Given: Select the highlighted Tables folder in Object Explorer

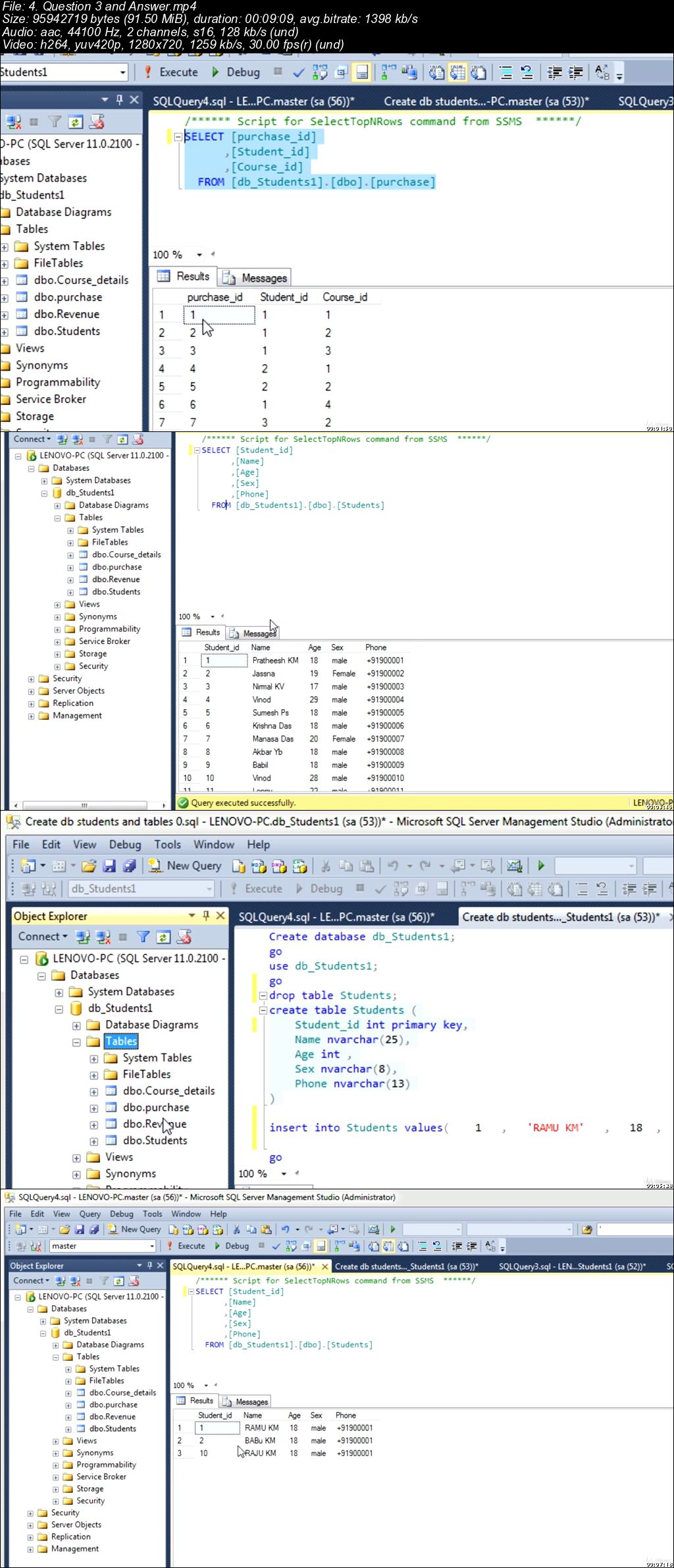Looking at the screenshot, I should [x=121, y=1042].
